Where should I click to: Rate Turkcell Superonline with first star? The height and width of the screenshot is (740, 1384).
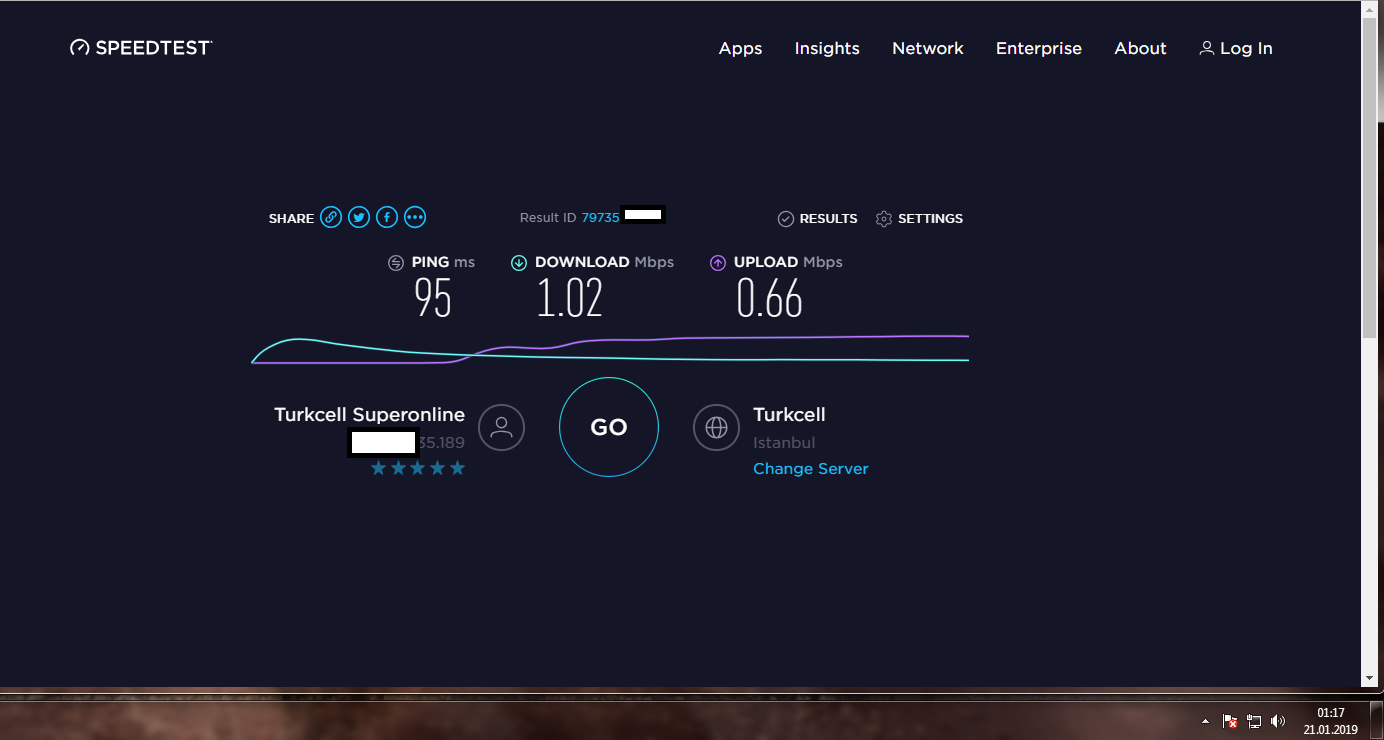[x=378, y=468]
